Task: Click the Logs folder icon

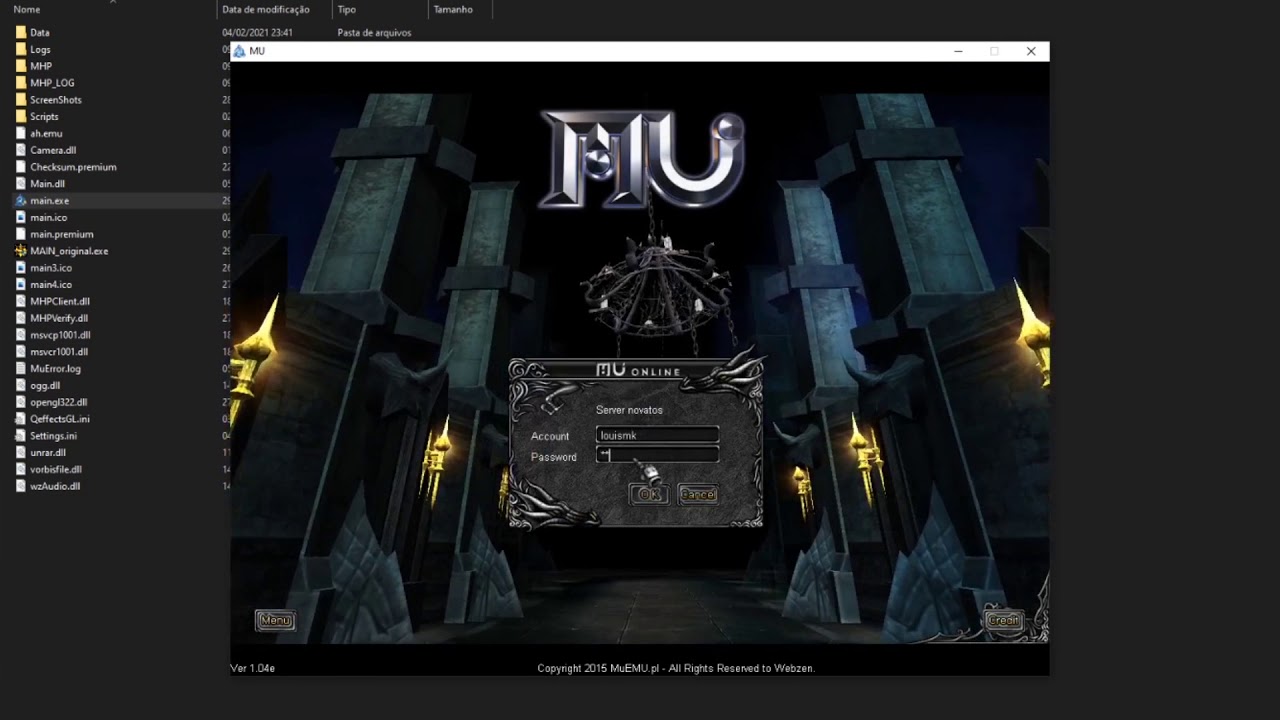Action: (x=21, y=49)
